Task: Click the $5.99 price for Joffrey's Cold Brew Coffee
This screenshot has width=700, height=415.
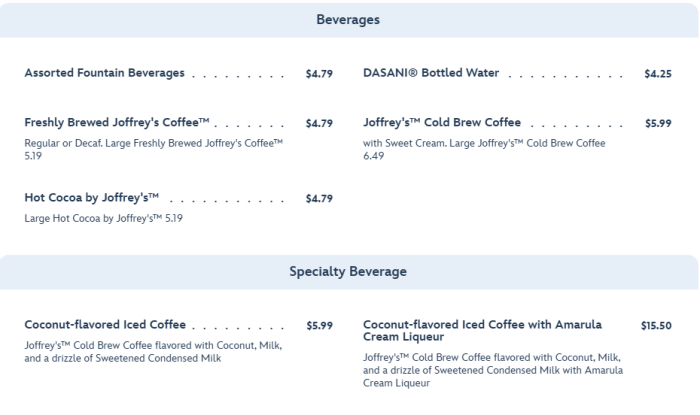Action: pos(658,124)
